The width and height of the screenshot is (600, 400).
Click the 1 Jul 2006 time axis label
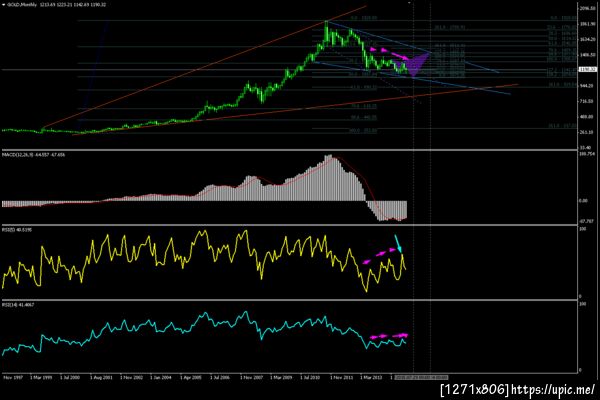[x=220, y=377]
